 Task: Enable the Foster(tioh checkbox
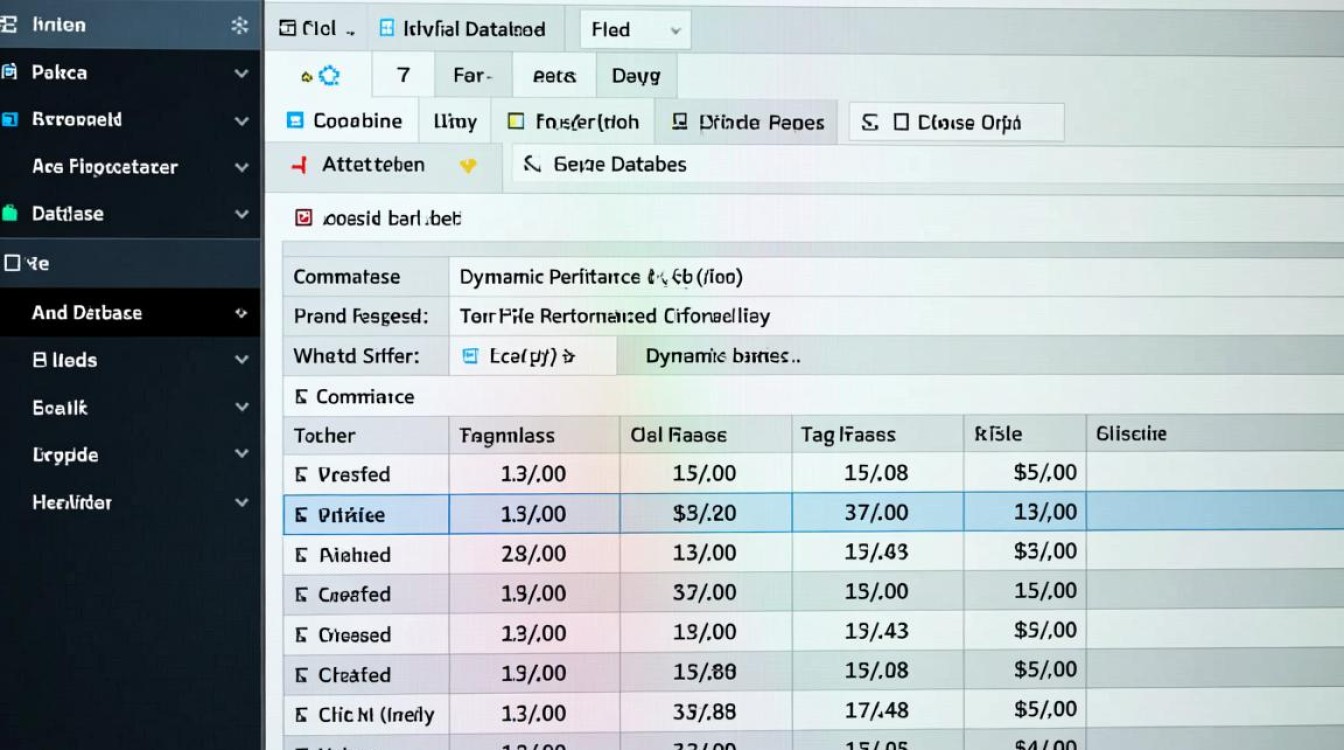518,120
